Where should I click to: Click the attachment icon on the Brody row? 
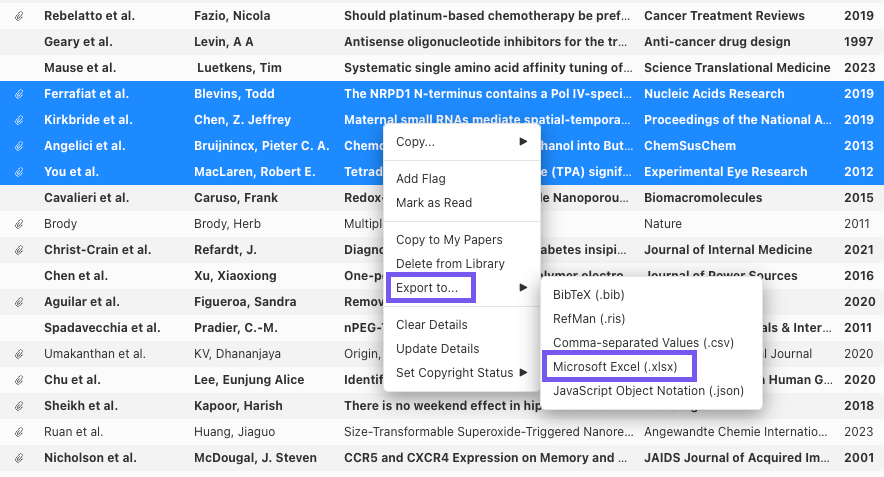click(20, 224)
